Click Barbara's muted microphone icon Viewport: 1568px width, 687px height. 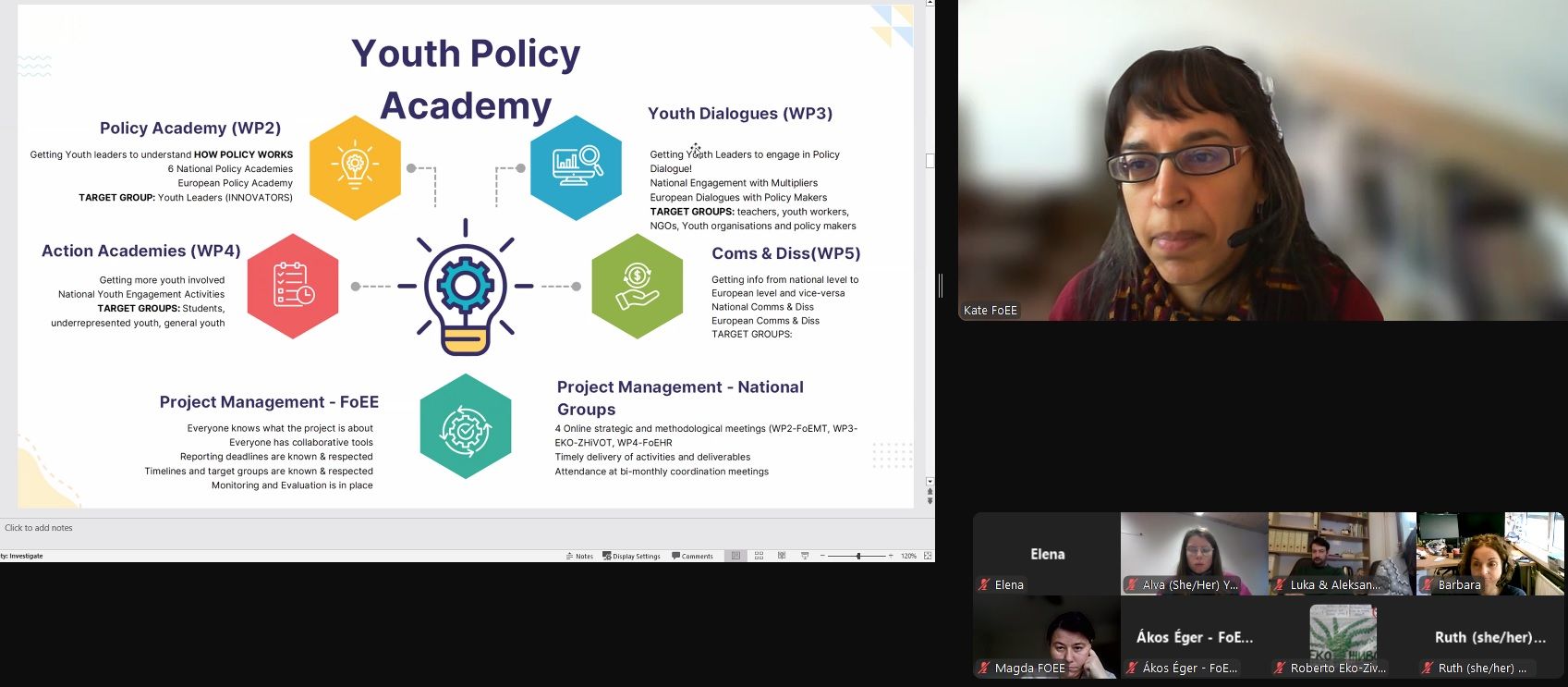point(1428,584)
